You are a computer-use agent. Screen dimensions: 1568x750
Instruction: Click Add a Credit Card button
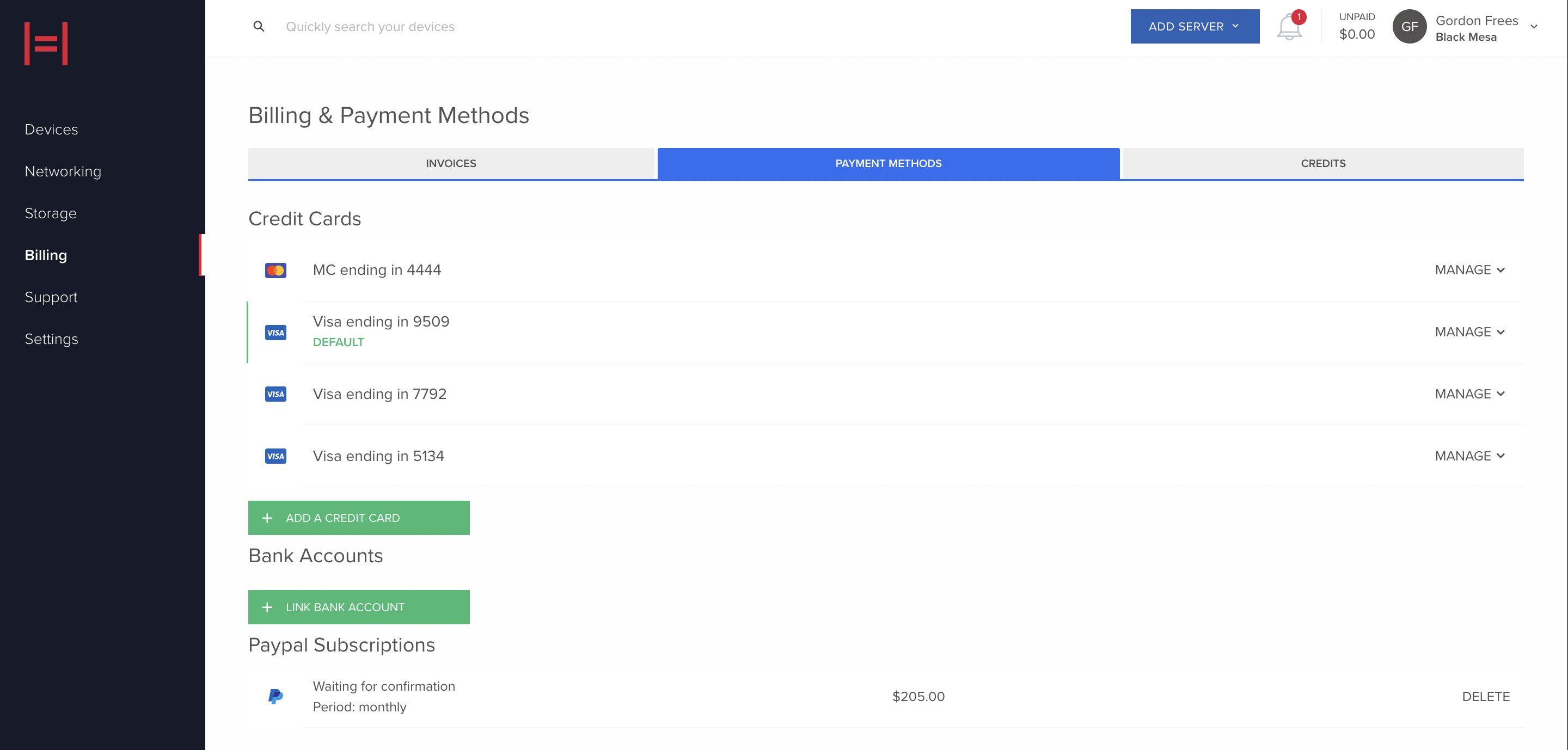(x=359, y=518)
